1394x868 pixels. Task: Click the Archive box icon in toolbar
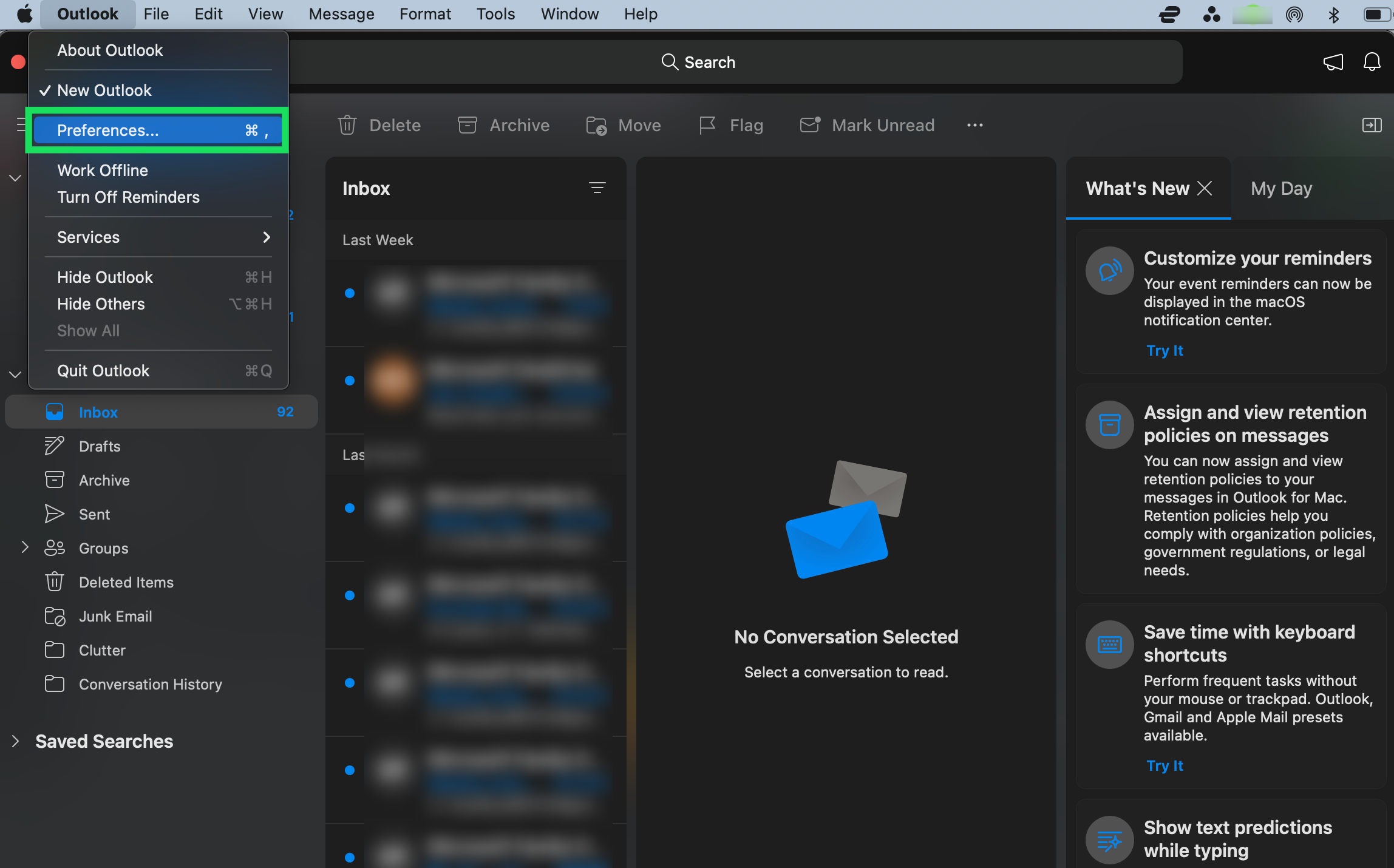(467, 125)
